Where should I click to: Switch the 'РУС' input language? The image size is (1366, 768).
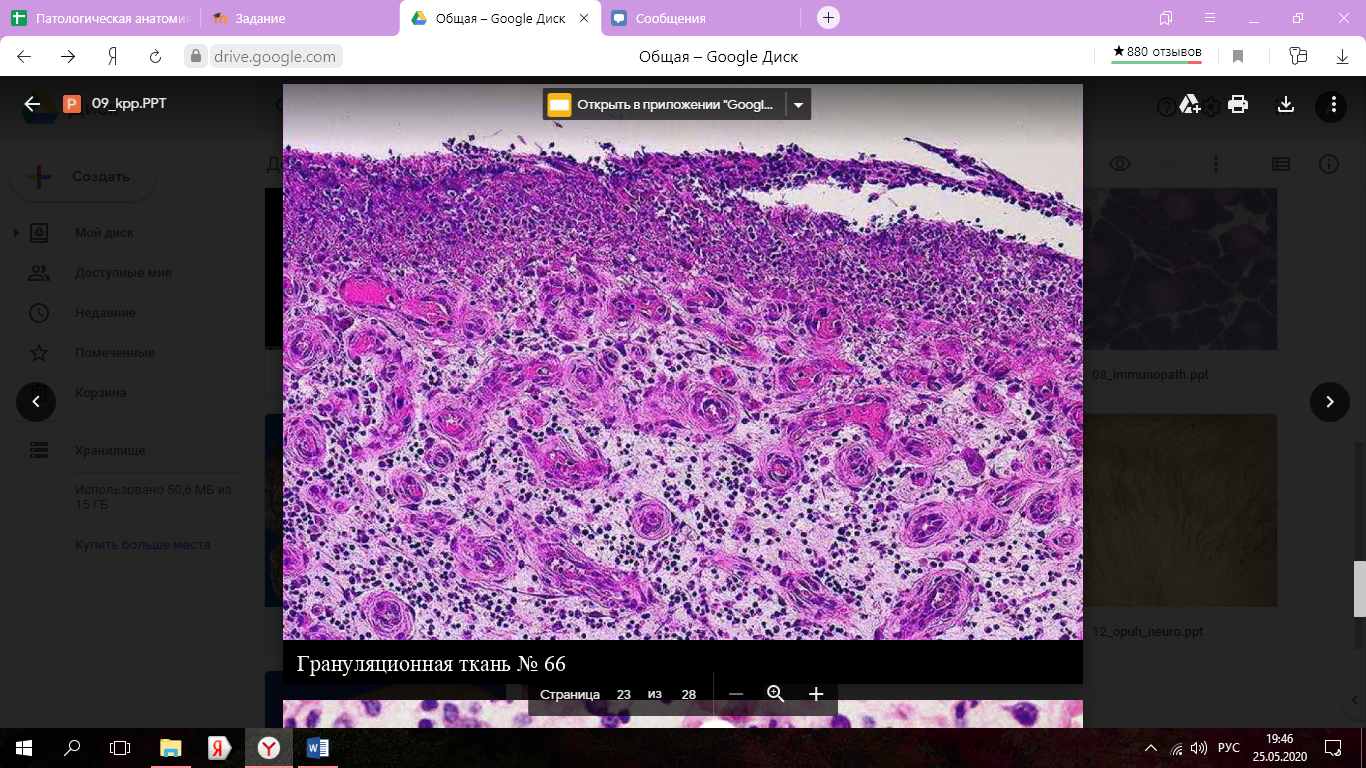[x=1229, y=748]
